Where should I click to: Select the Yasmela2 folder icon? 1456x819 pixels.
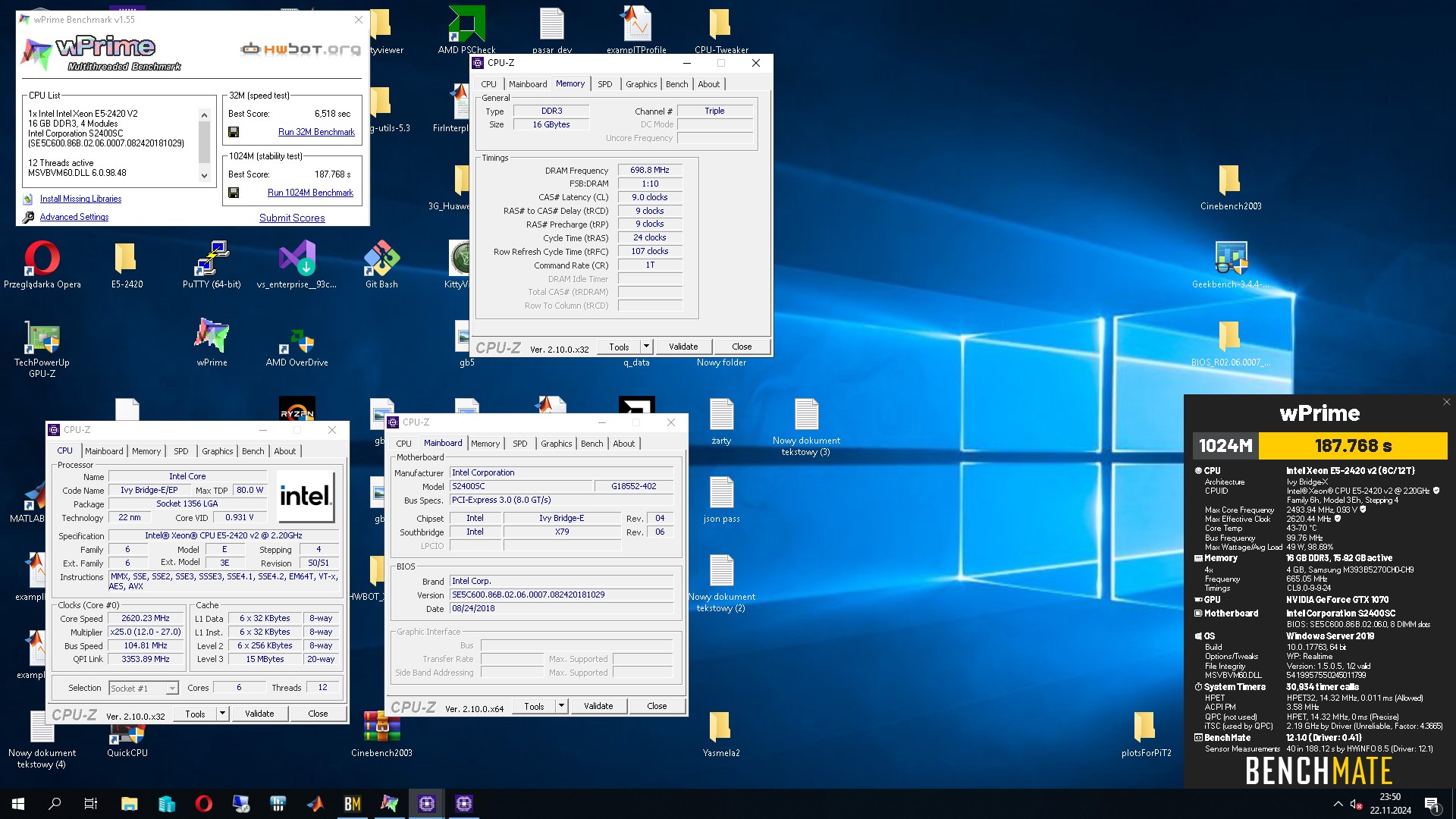pyautogui.click(x=721, y=734)
